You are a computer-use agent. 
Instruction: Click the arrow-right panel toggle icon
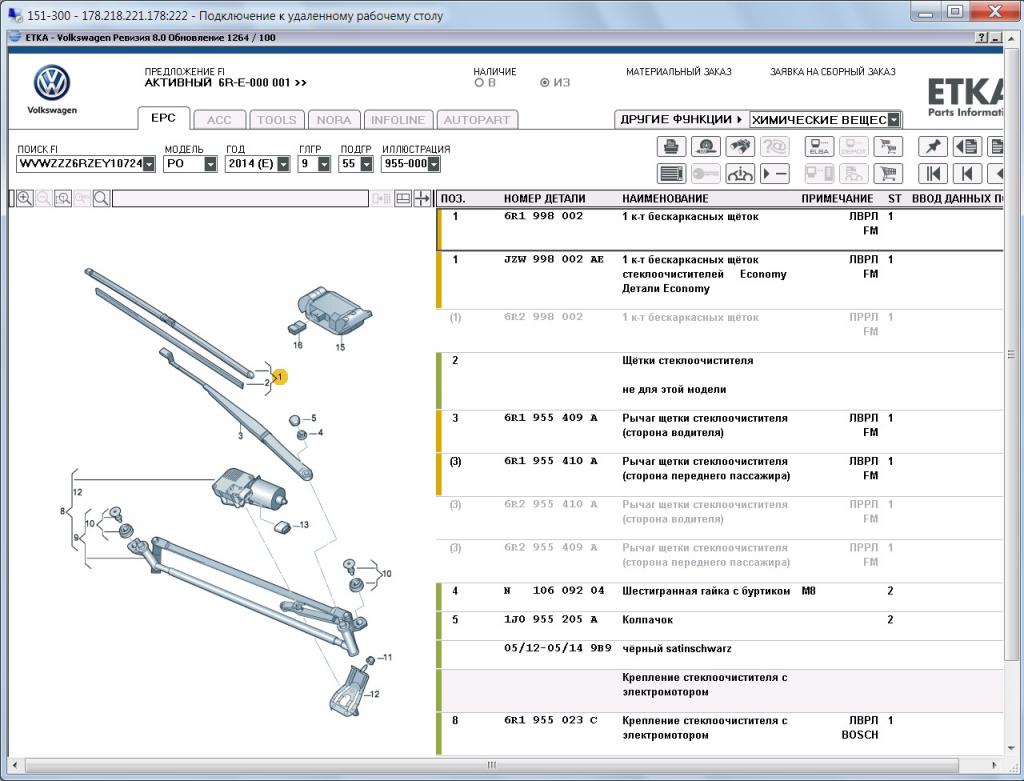(423, 199)
